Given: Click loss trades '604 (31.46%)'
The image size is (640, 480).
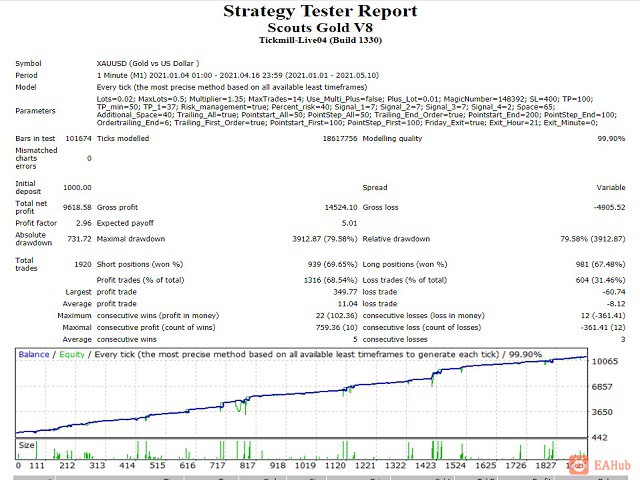Looking at the screenshot, I should (x=600, y=280).
